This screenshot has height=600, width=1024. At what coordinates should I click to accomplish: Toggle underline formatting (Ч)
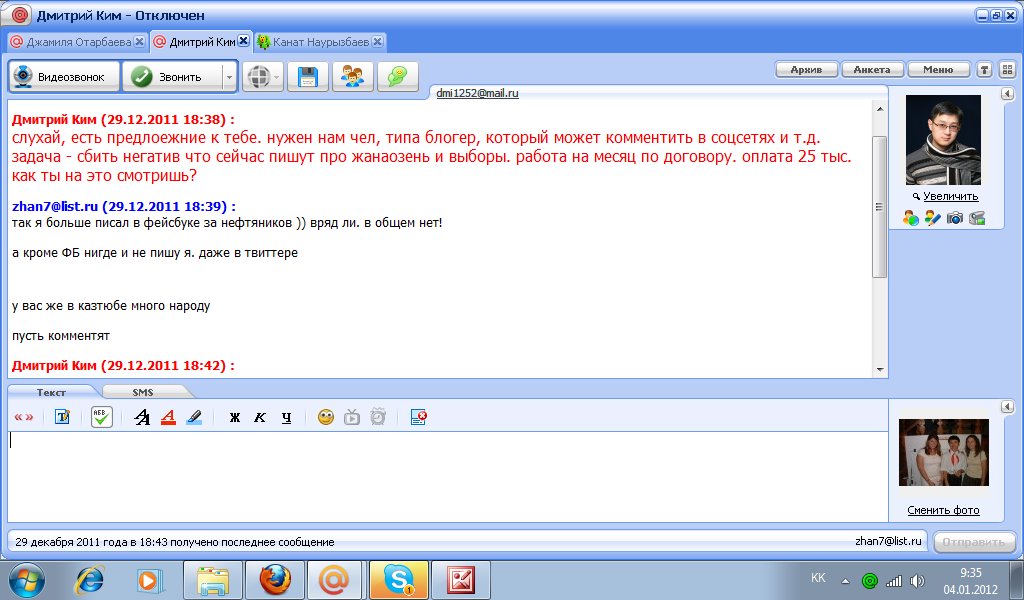pyautogui.click(x=286, y=417)
